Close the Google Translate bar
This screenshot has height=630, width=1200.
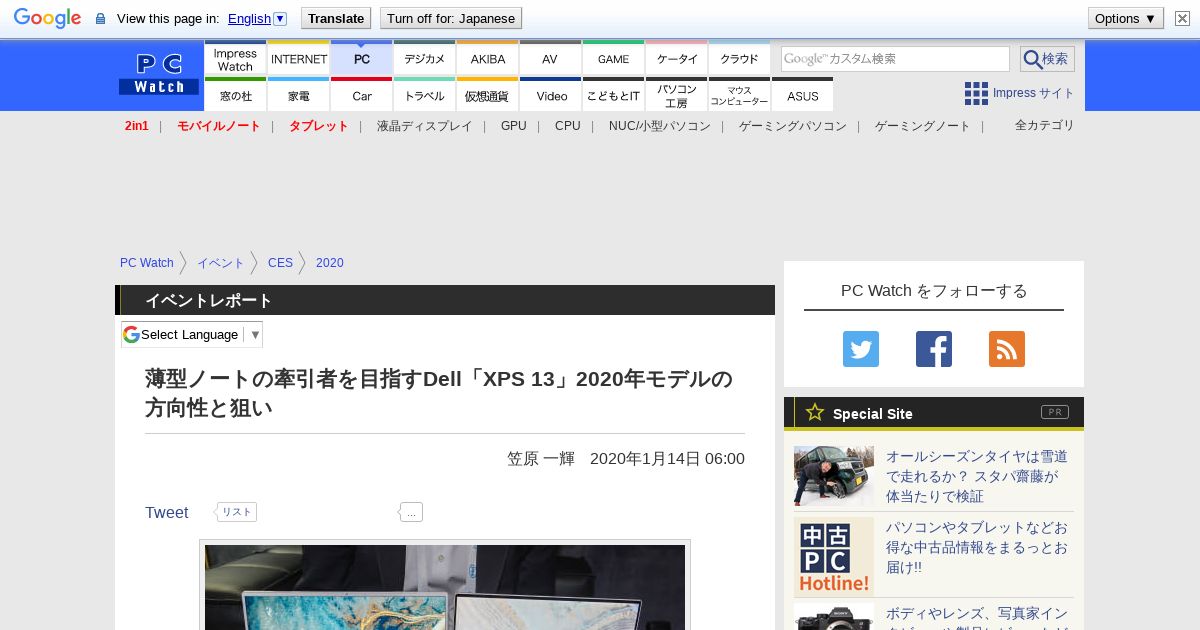(x=1182, y=18)
